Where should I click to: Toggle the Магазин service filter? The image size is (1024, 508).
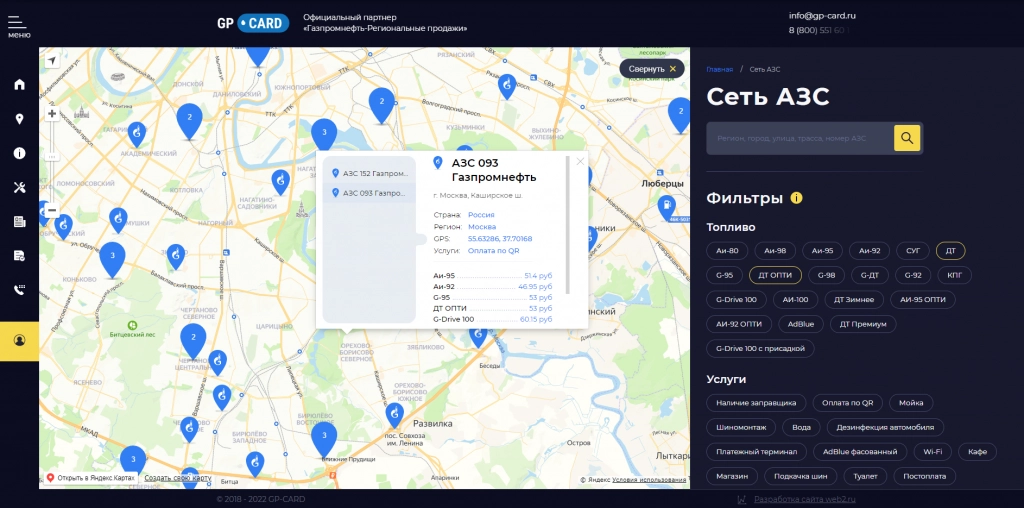(x=732, y=476)
